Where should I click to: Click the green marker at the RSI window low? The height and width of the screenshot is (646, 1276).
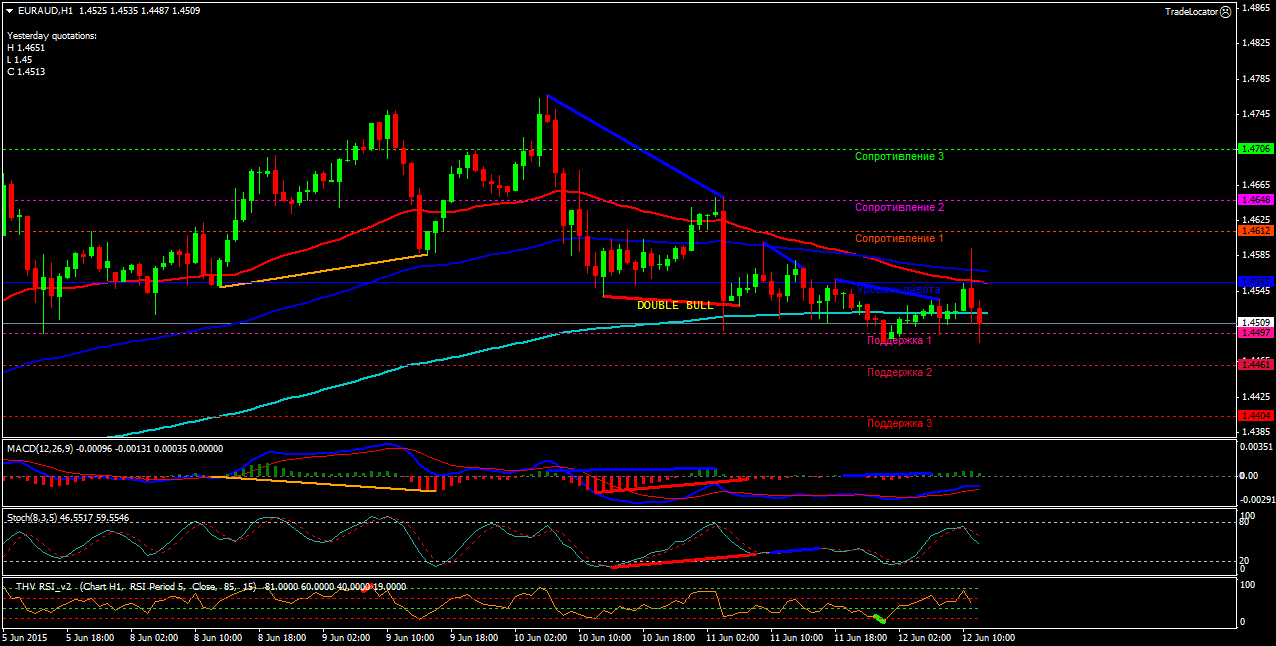879,619
